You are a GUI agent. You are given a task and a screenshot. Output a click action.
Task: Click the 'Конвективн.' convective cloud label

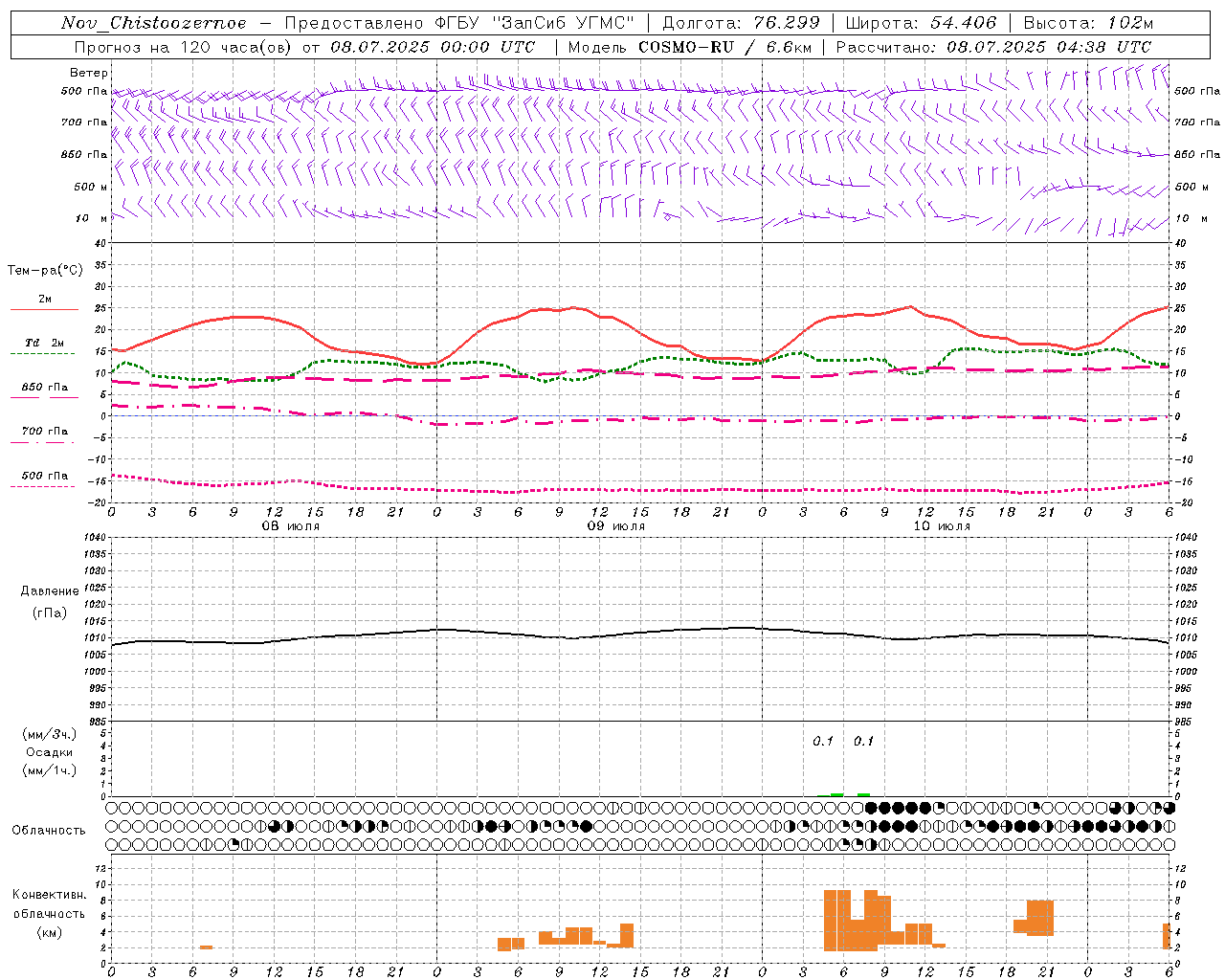50,895
